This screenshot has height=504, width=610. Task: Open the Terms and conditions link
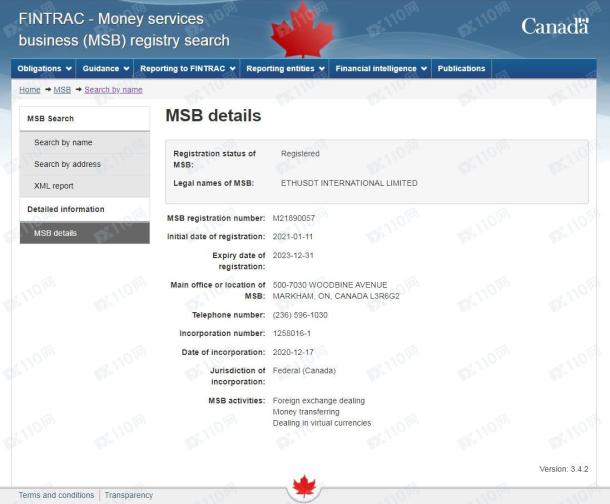click(x=56, y=495)
